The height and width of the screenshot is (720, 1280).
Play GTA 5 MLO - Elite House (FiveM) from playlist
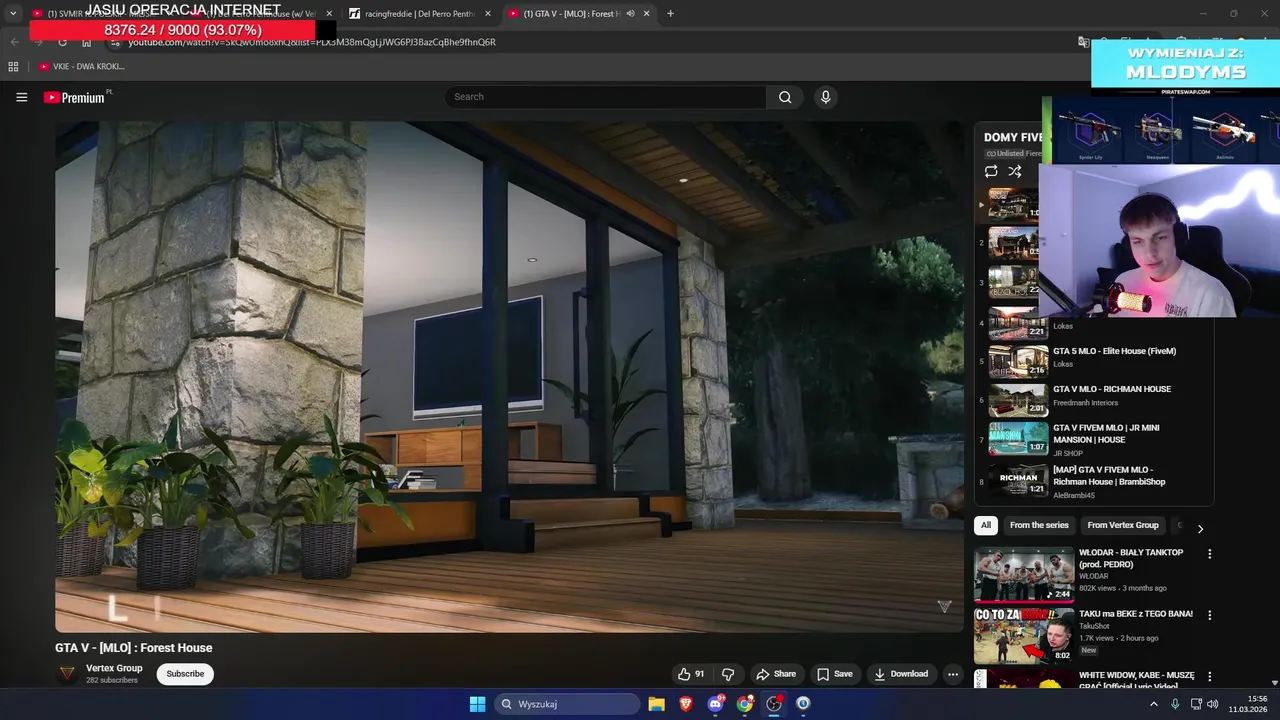[1114, 352]
